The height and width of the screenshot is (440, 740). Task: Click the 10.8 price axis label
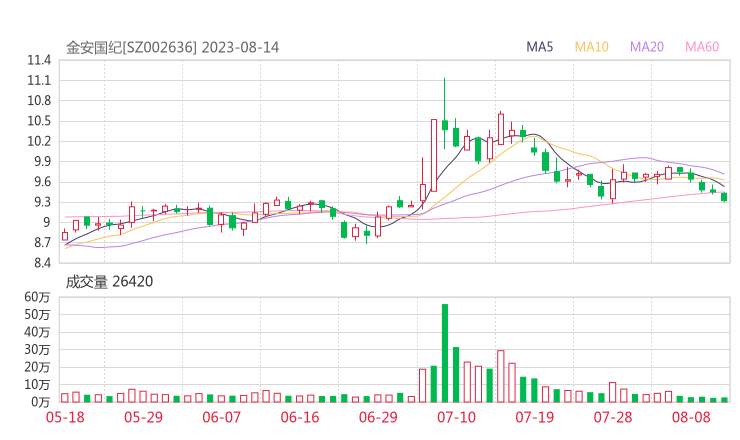(39, 101)
